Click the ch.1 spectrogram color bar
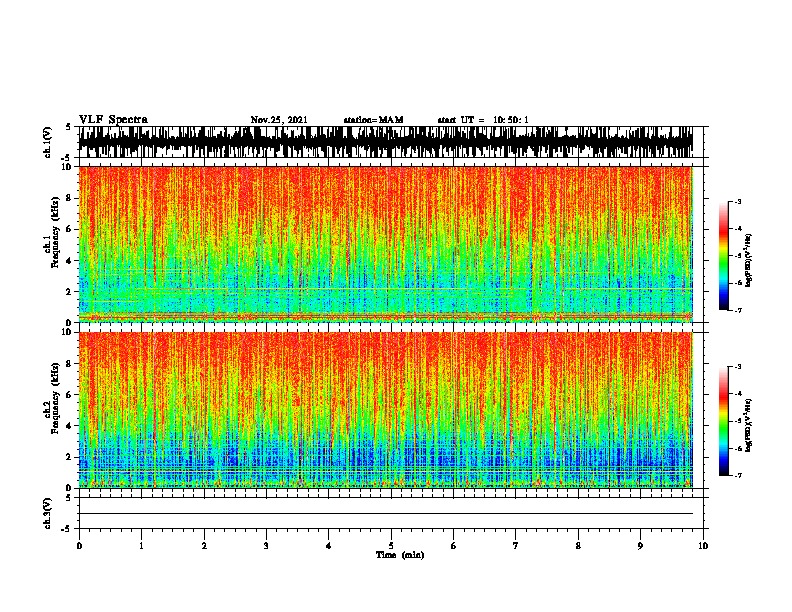 (x=724, y=256)
